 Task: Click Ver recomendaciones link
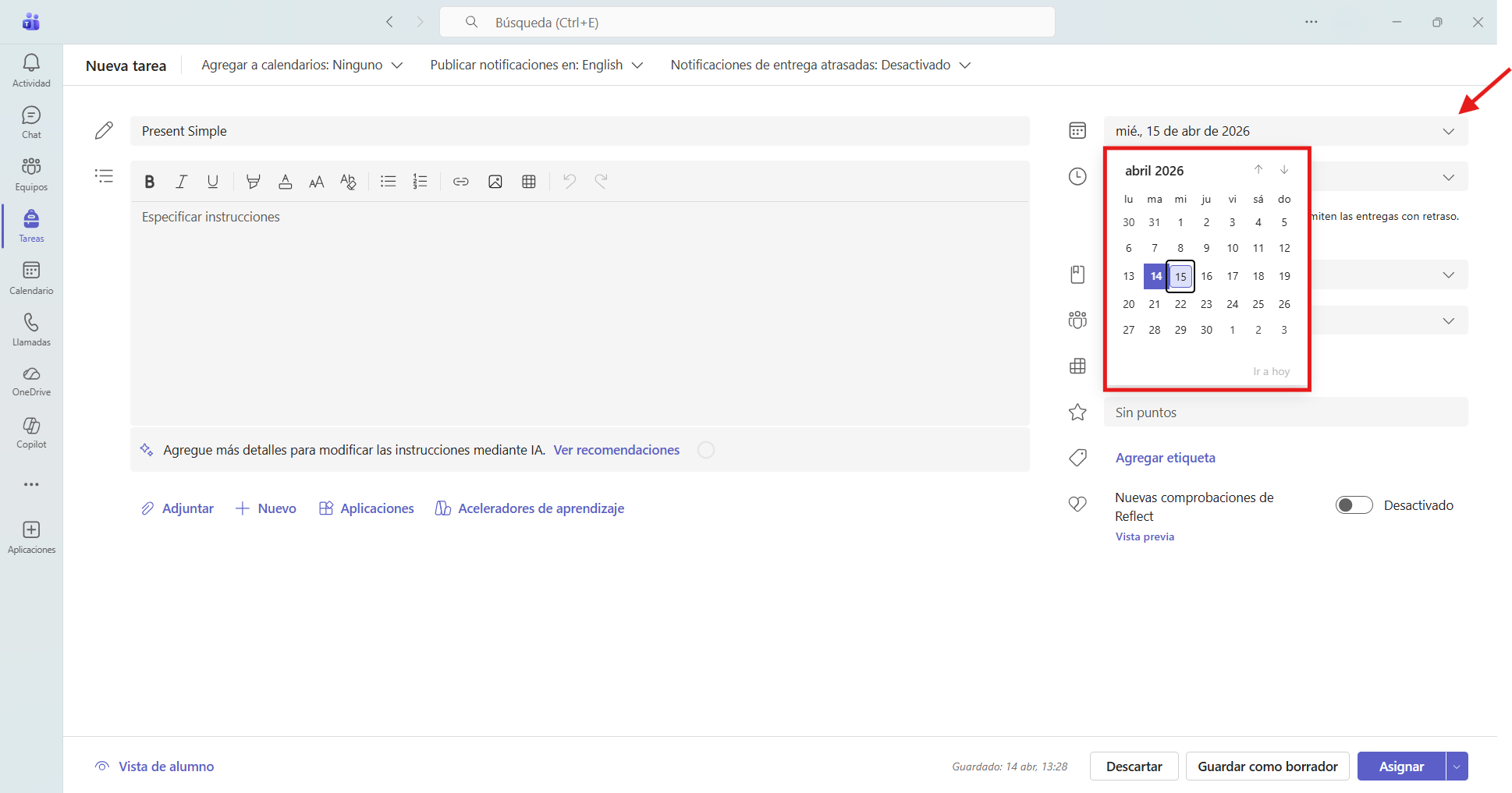click(616, 450)
